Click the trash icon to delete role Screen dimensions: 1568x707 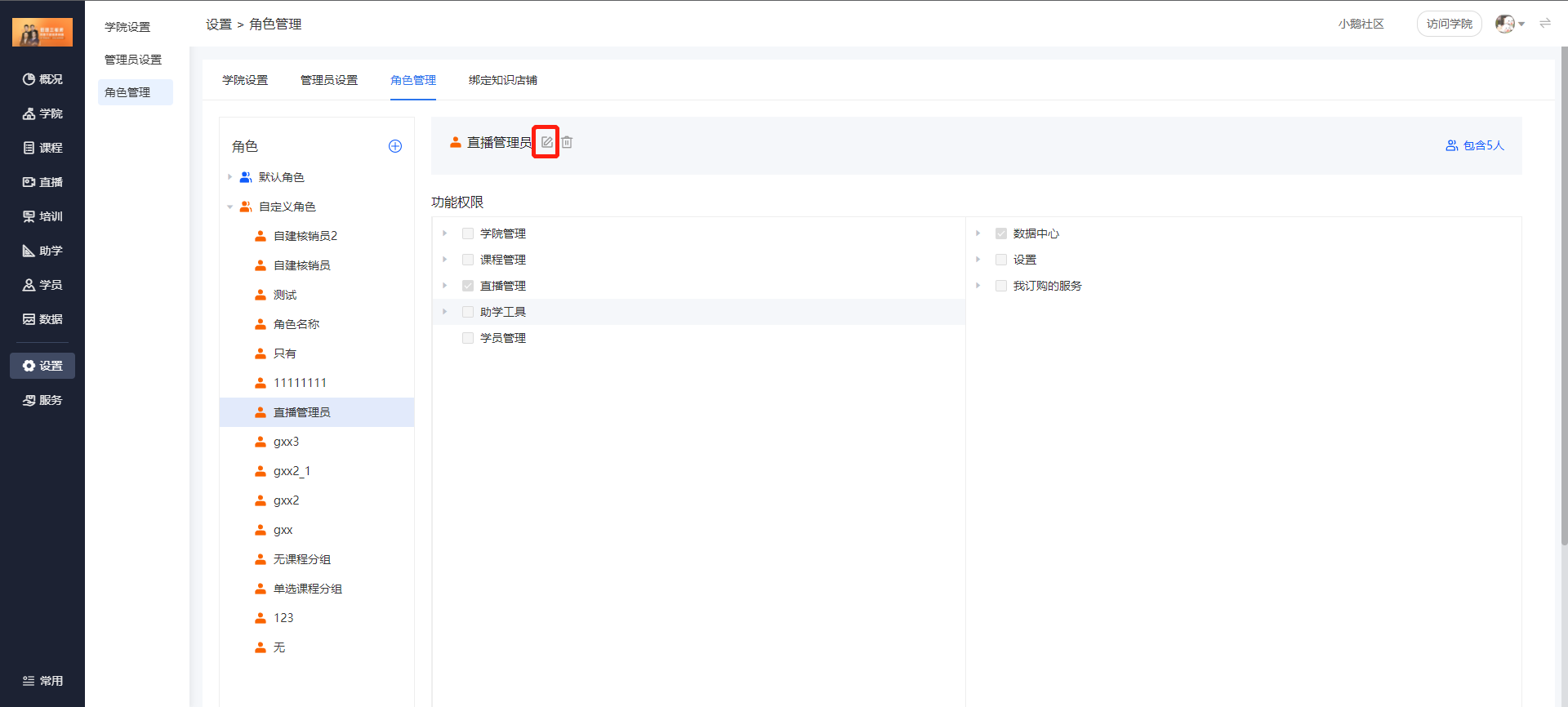(x=567, y=142)
